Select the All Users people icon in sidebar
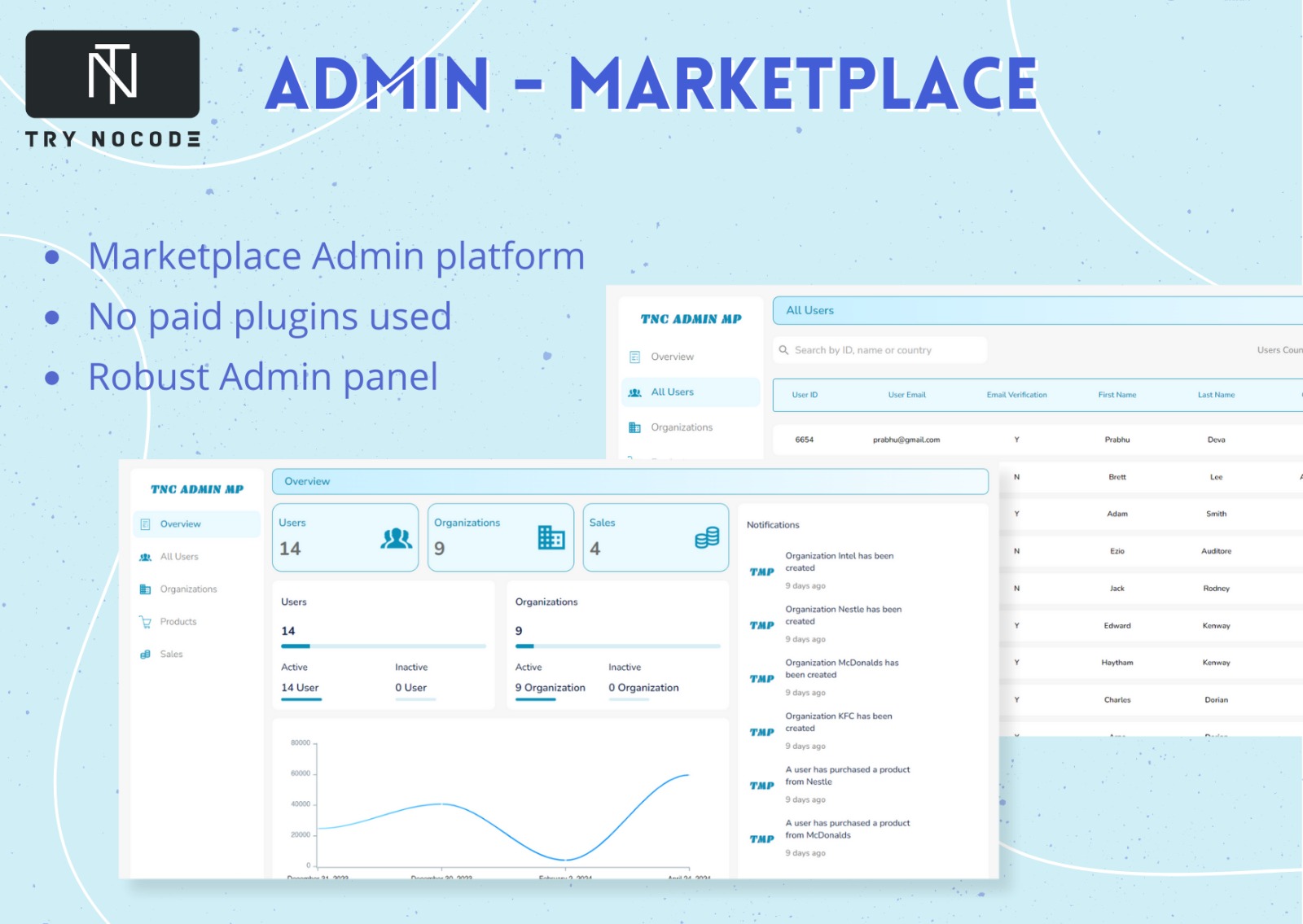This screenshot has height=924, width=1303. click(145, 556)
